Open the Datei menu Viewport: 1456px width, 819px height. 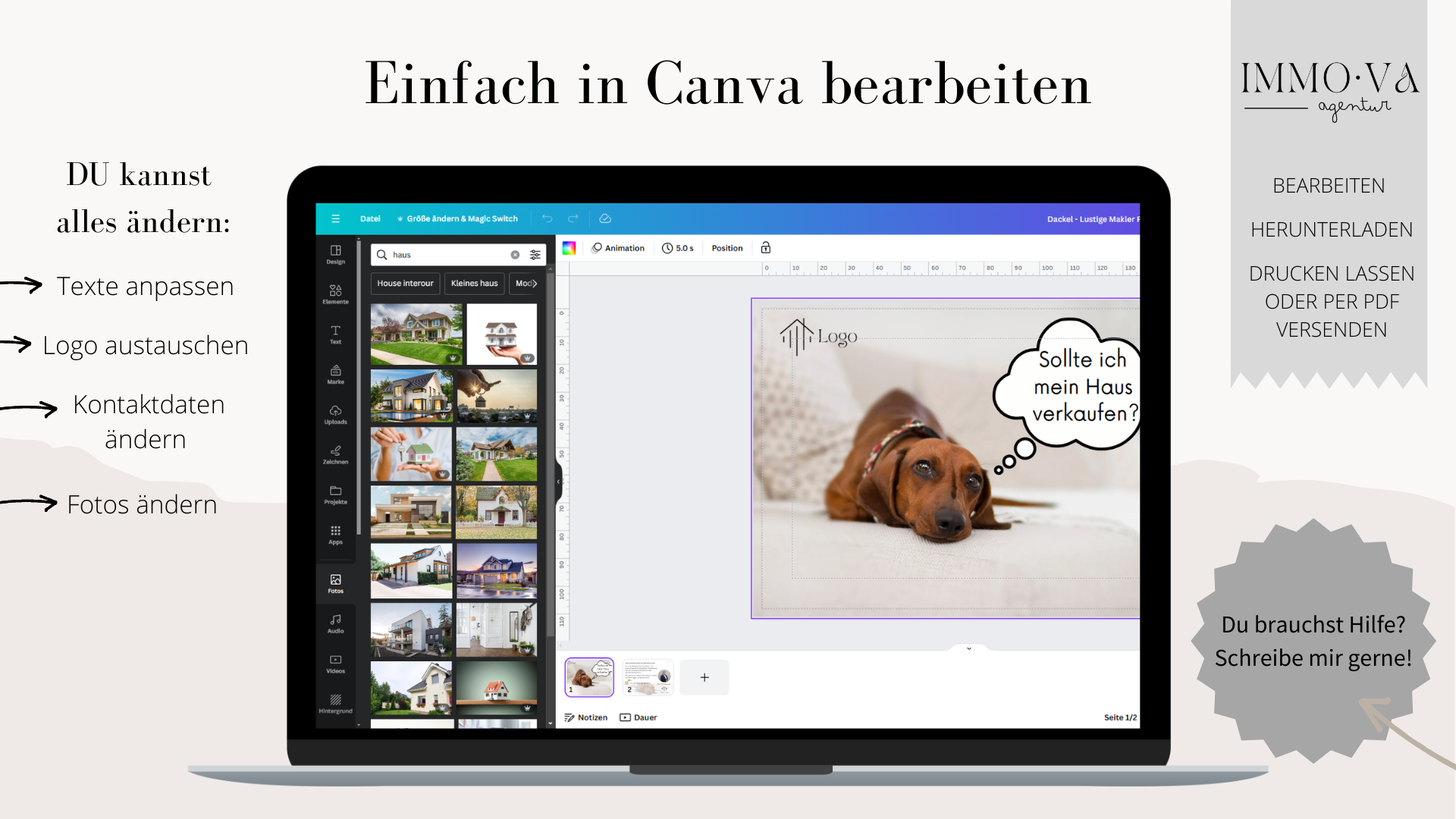[370, 218]
